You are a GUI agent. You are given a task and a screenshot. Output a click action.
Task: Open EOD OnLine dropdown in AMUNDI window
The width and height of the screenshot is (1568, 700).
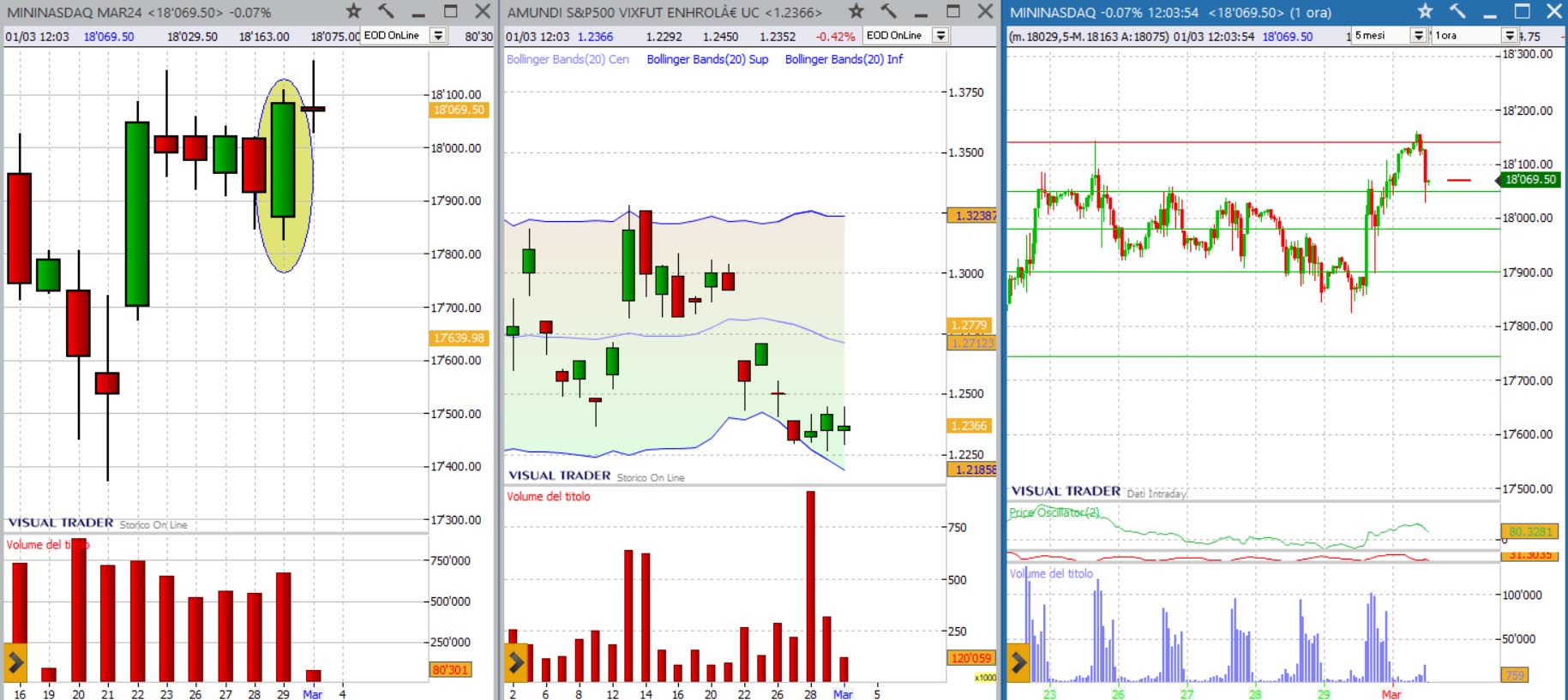pos(940,35)
